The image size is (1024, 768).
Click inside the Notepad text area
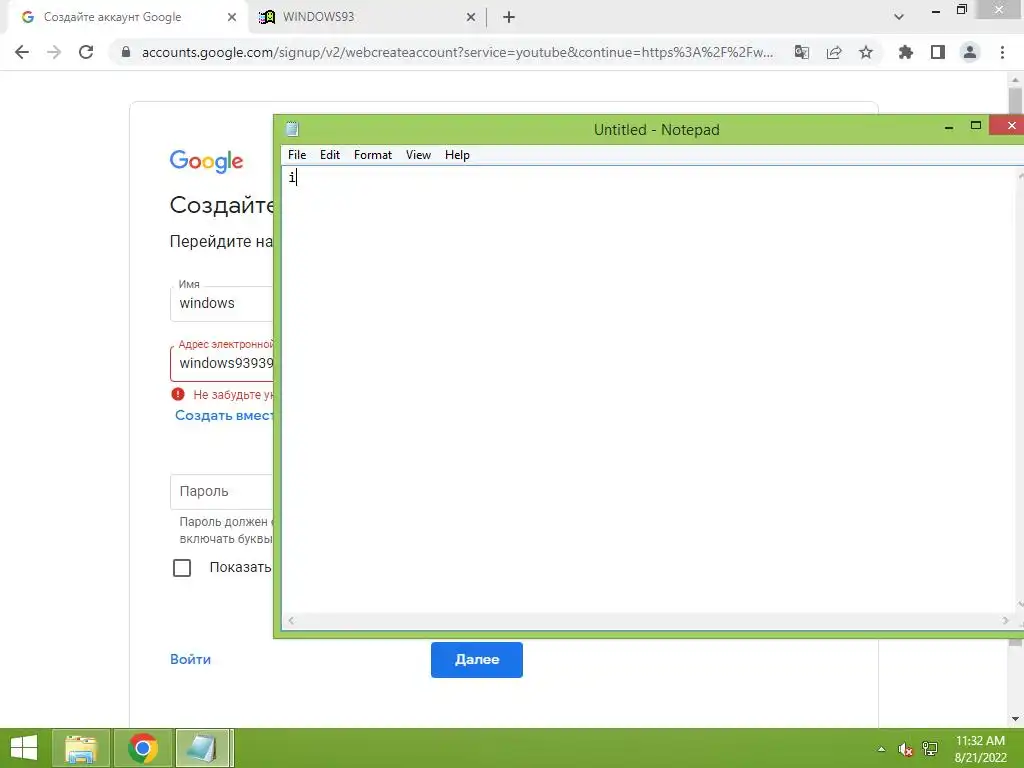point(649,391)
